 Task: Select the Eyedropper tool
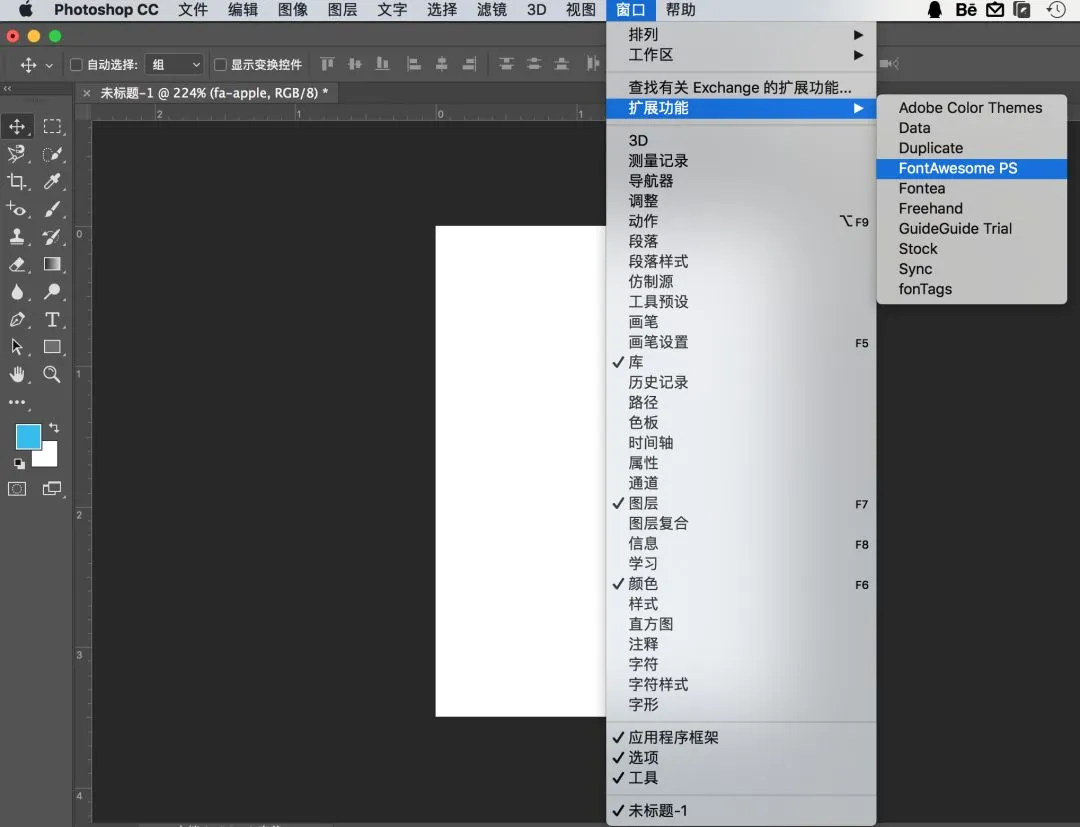(52, 181)
